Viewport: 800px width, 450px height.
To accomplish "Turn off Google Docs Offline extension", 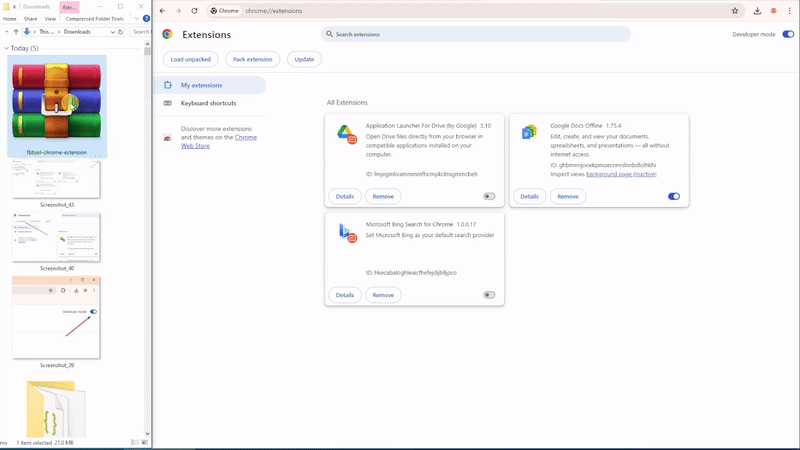I will [x=673, y=196].
